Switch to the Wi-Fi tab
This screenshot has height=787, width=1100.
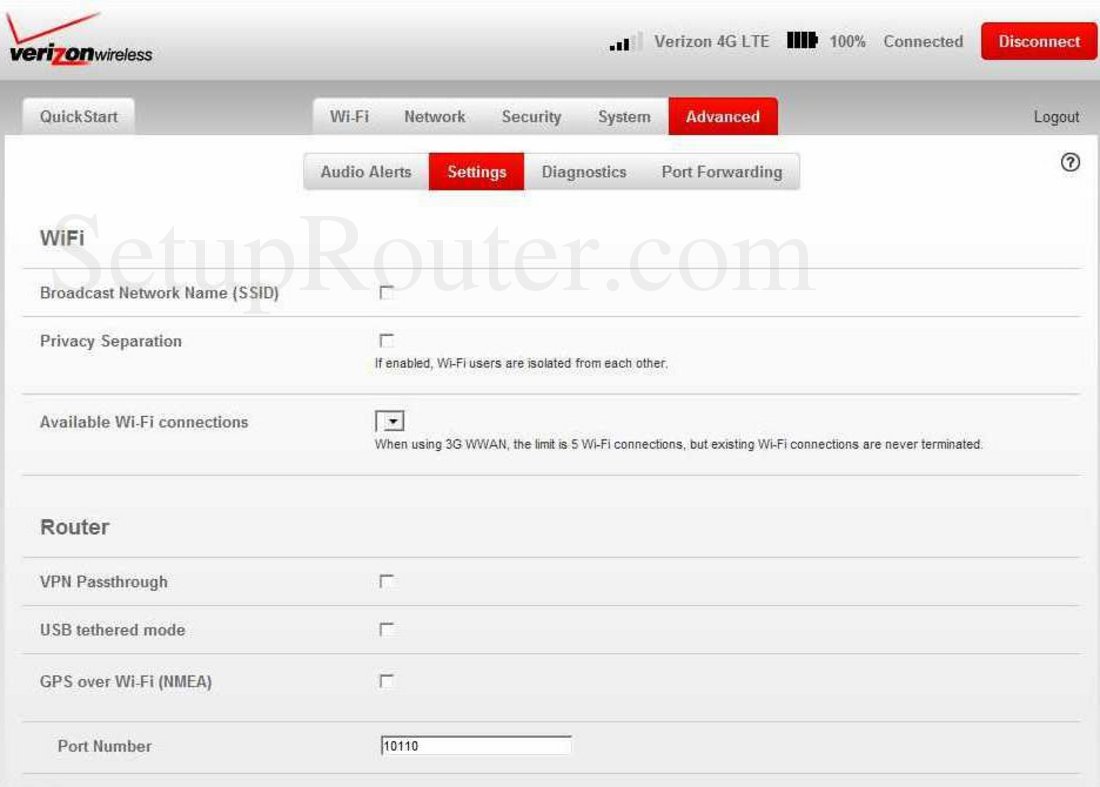pyautogui.click(x=349, y=116)
